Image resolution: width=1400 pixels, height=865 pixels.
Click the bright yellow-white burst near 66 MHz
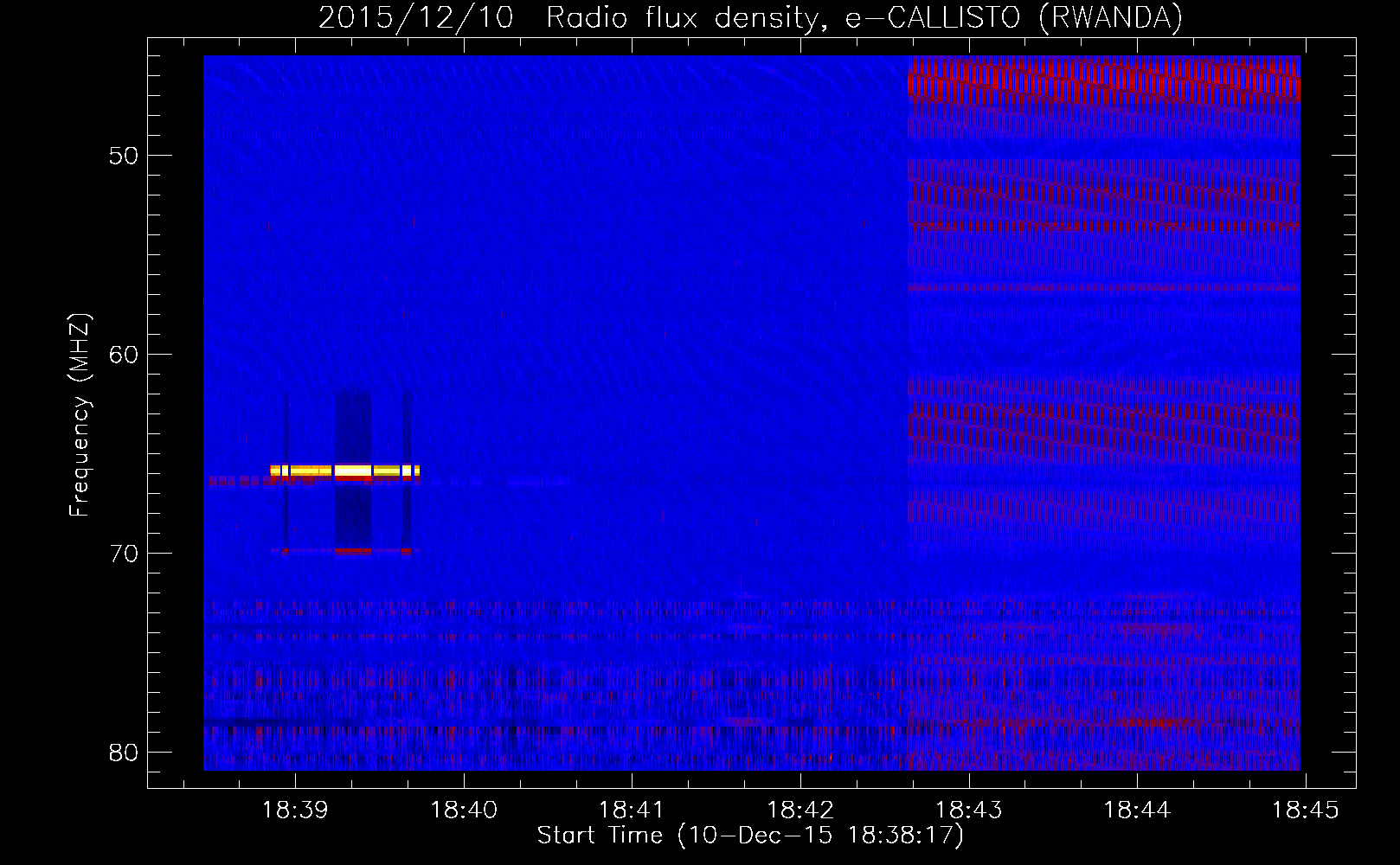pos(345,471)
